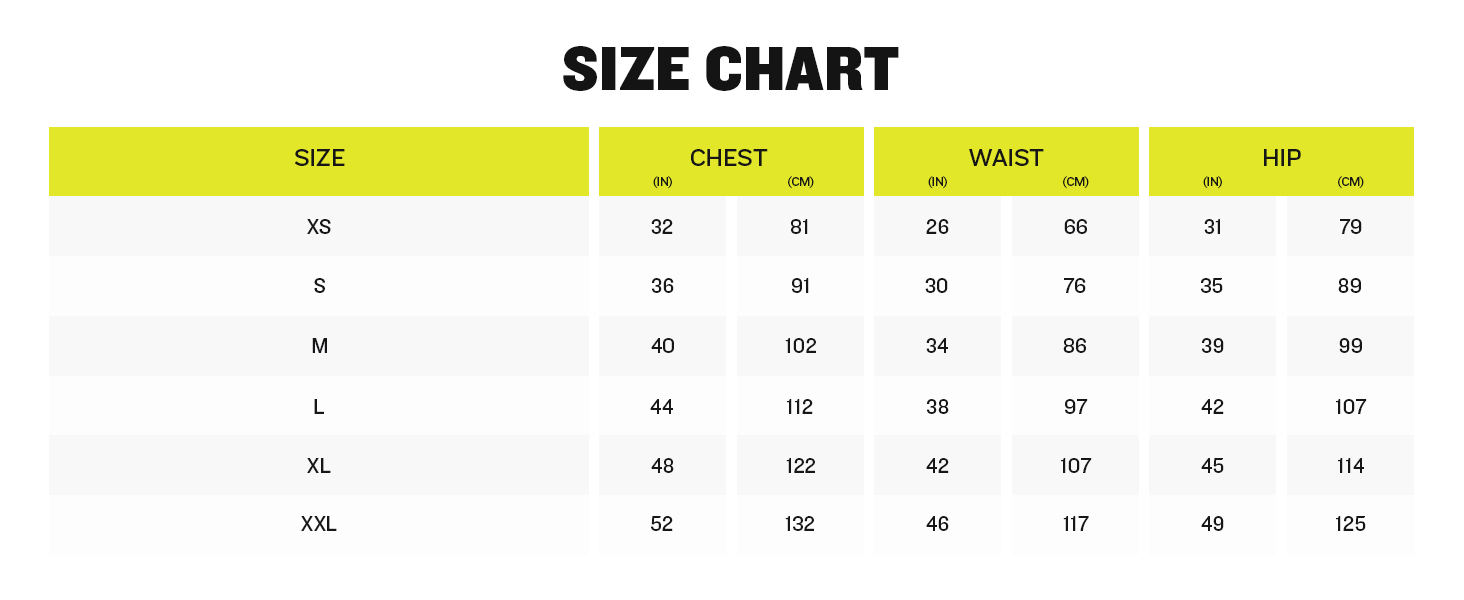Select the XS size row label
Viewport: 1464px width, 600px height.
coord(319,227)
